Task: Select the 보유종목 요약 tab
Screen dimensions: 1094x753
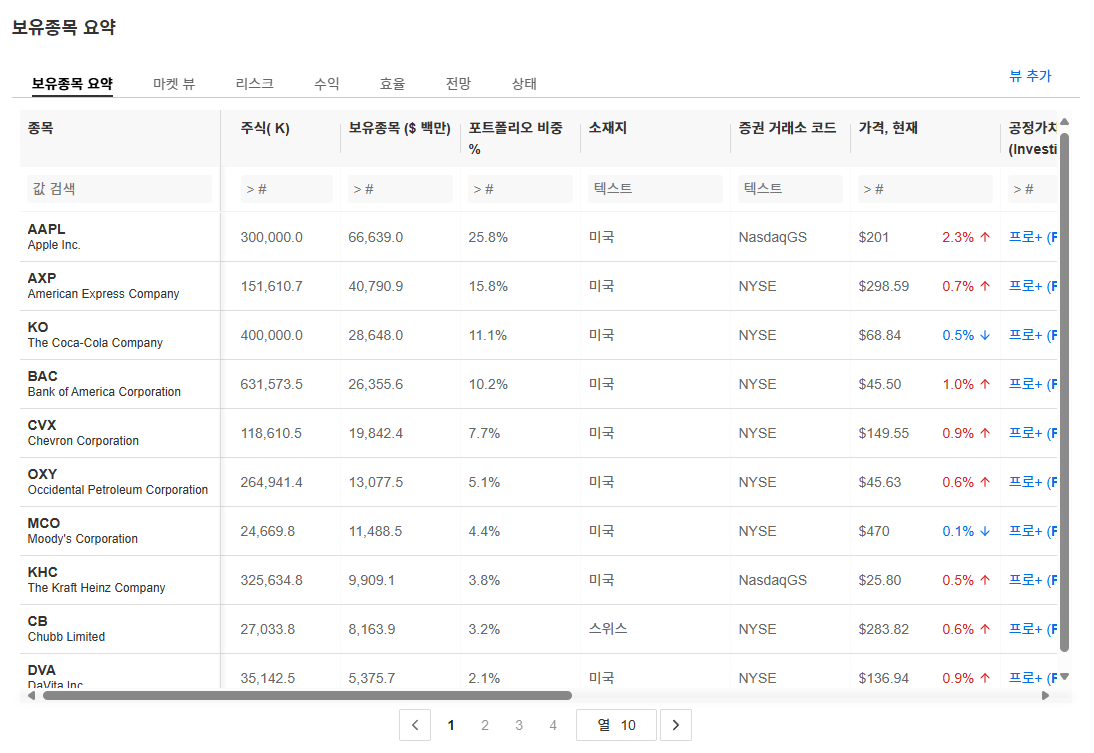Action: click(x=72, y=84)
